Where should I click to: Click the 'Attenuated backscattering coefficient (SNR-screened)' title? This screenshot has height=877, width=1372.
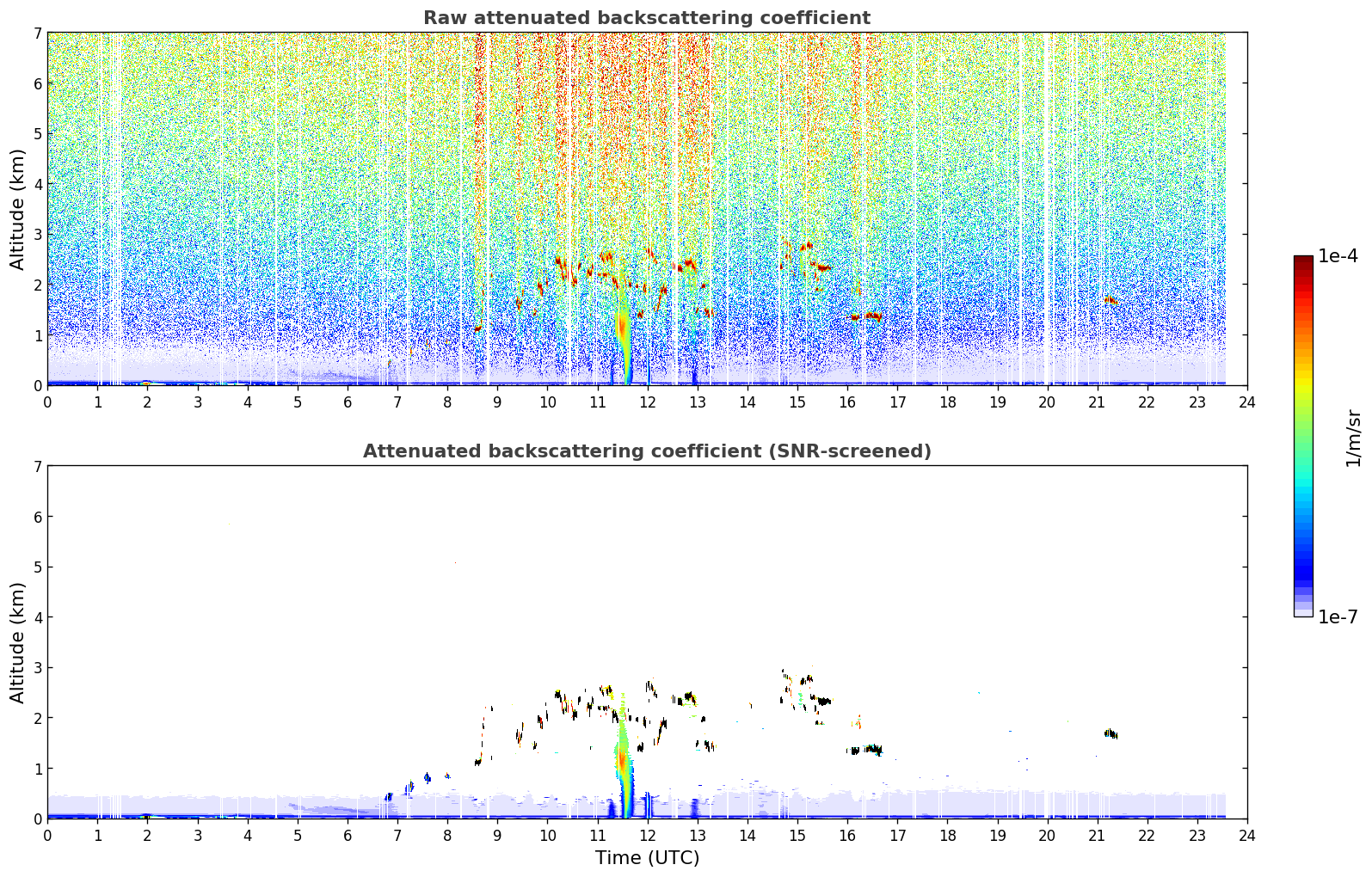pyautogui.click(x=647, y=451)
